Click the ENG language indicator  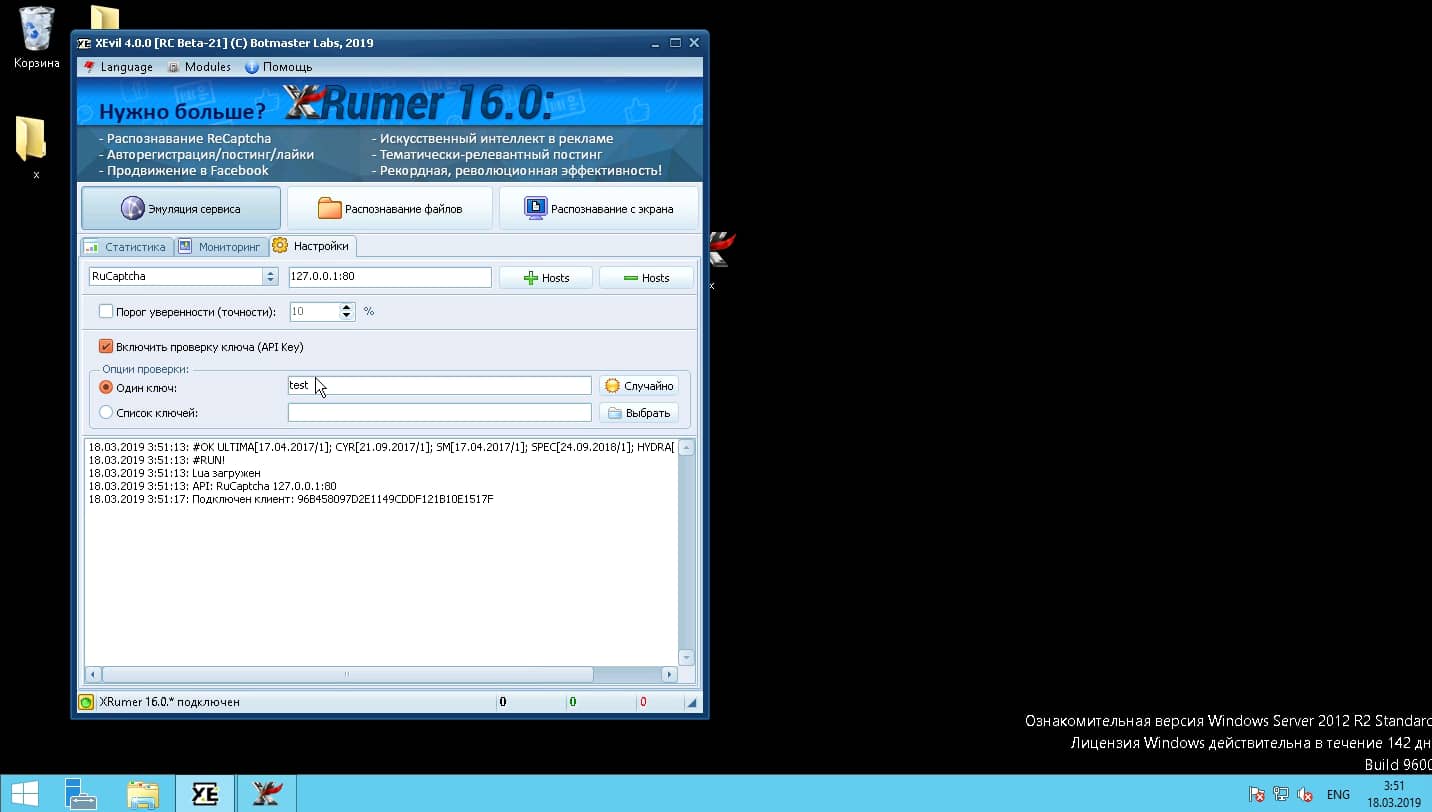pyautogui.click(x=1338, y=795)
